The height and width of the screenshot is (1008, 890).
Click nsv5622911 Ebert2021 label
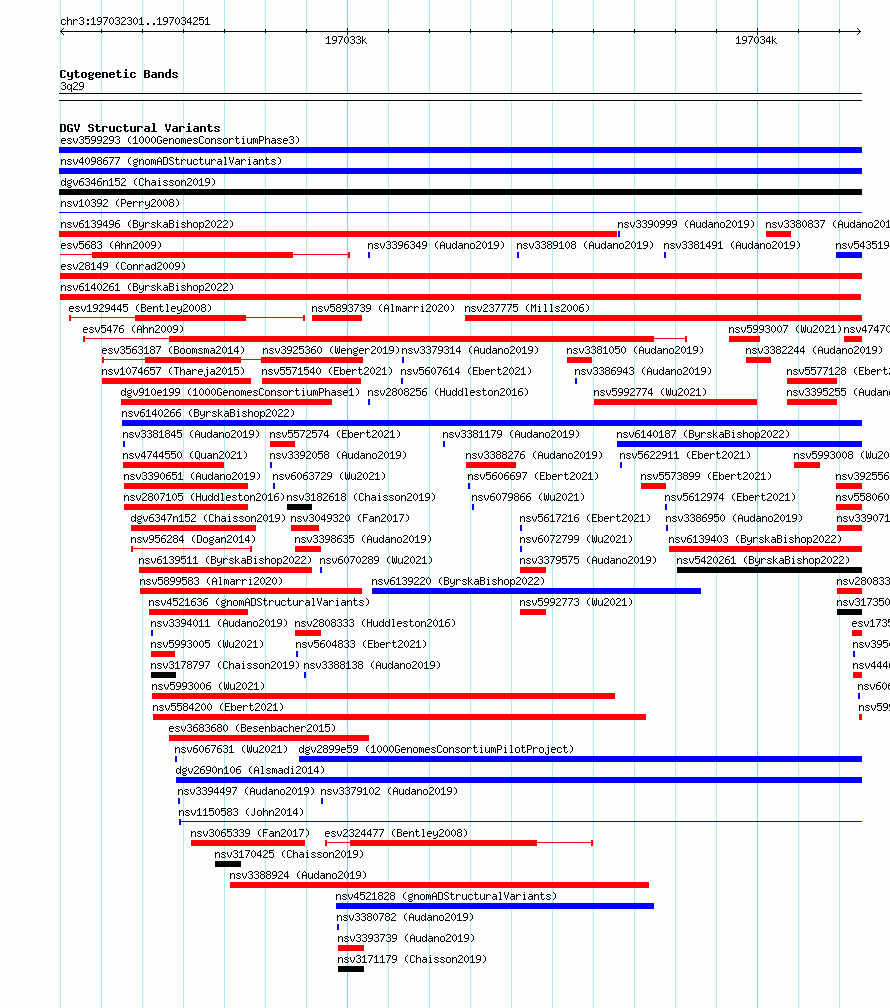pyautogui.click(x=686, y=455)
